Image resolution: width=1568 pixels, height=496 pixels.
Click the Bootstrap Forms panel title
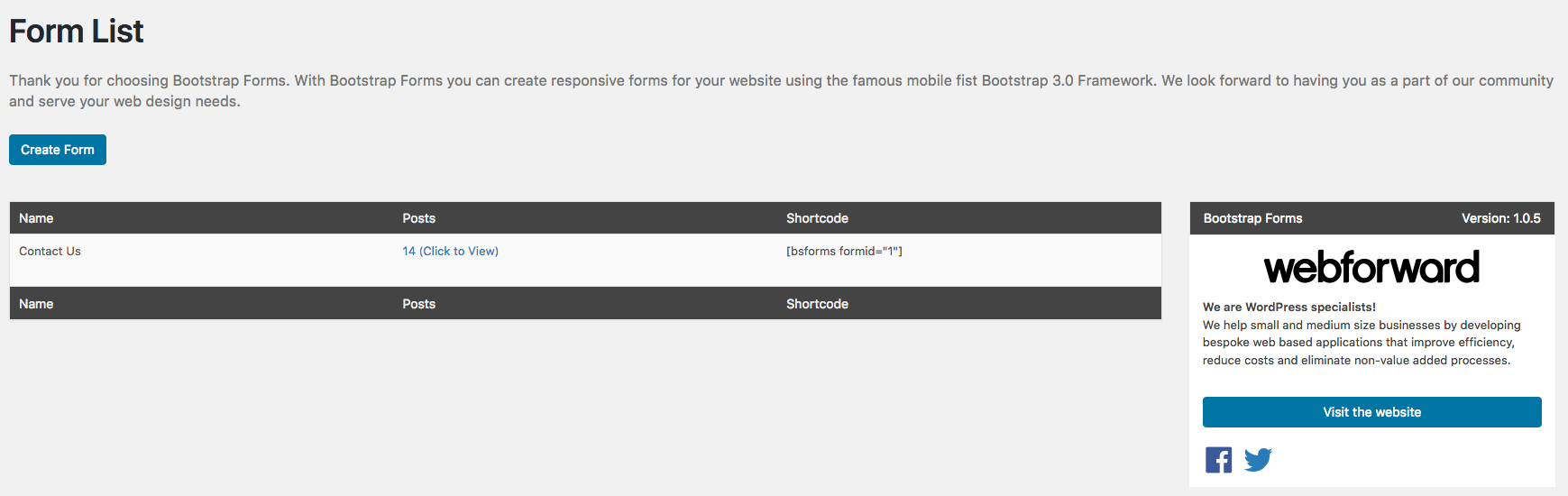coord(1252,218)
